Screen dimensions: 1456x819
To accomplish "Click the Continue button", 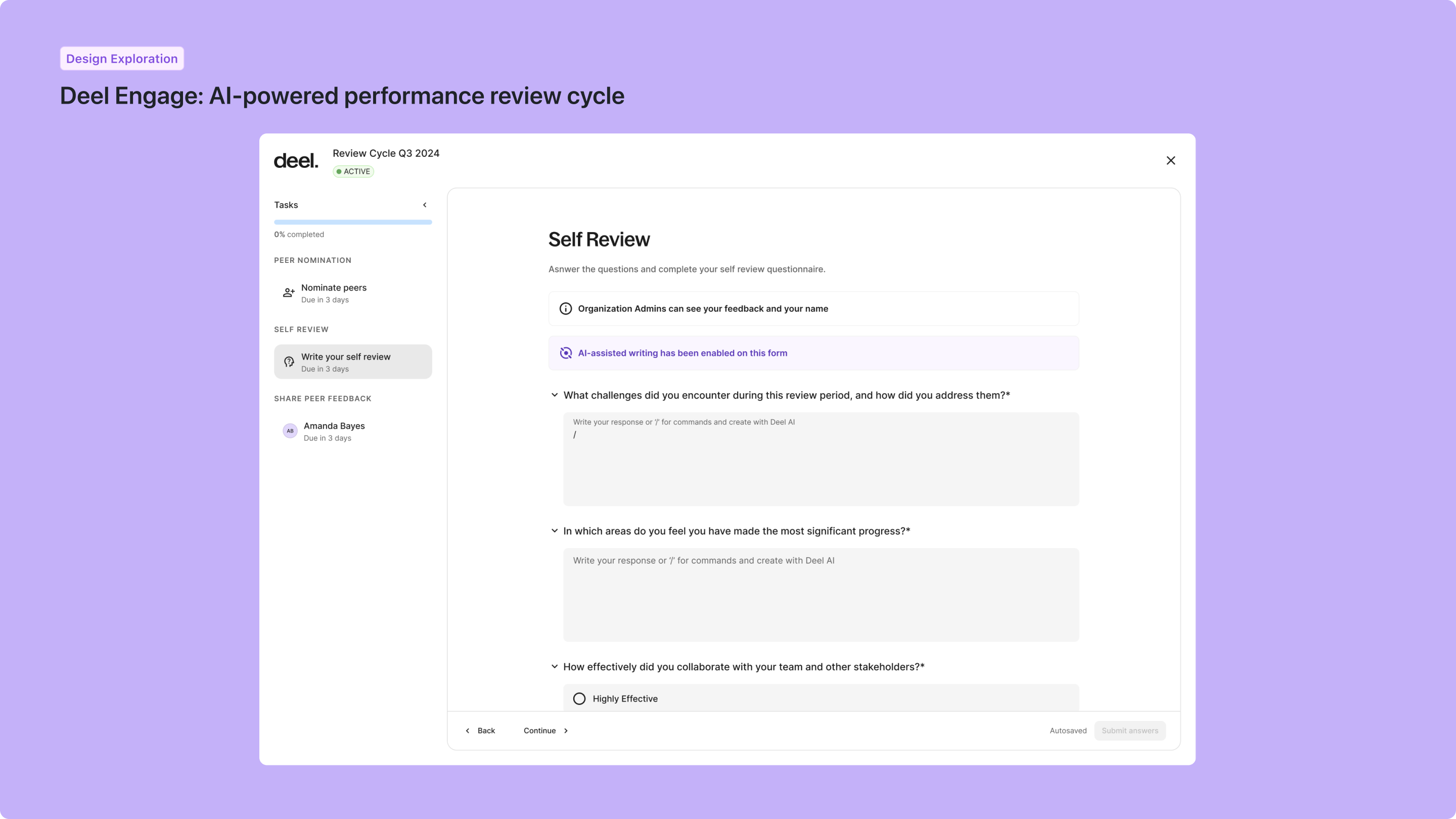I will (545, 731).
